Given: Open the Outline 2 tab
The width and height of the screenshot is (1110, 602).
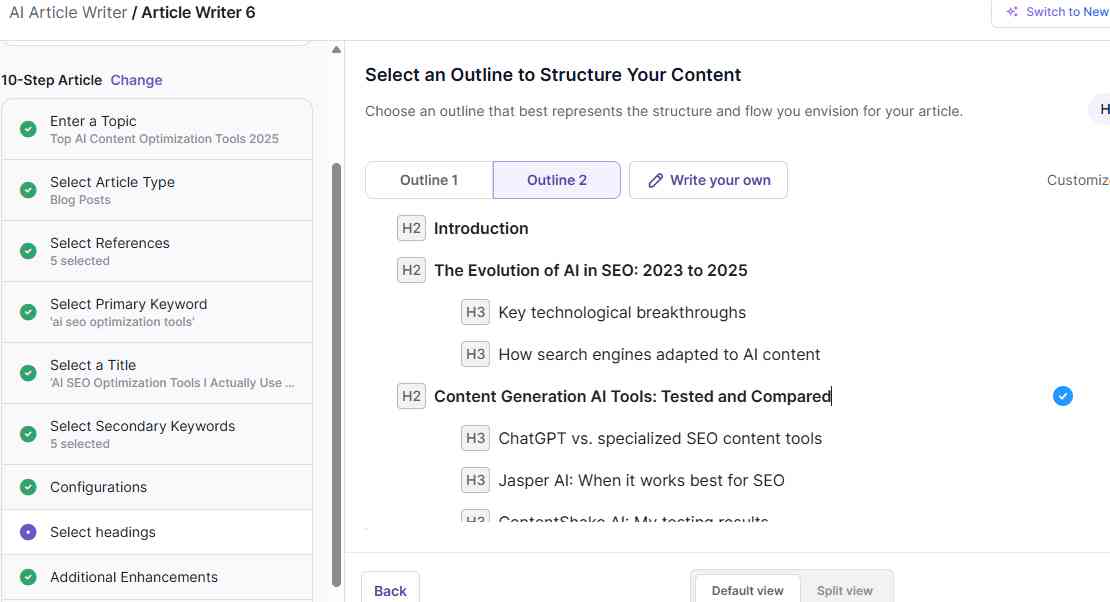Looking at the screenshot, I should click(x=556, y=180).
